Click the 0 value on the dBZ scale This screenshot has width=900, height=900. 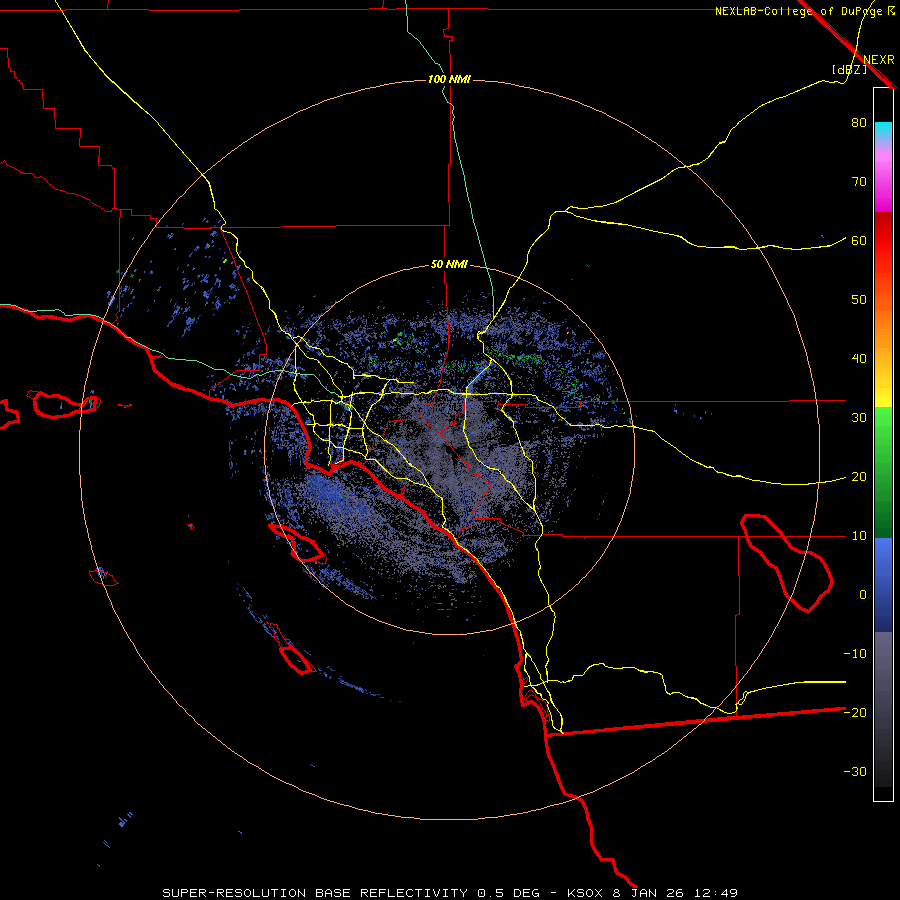863,595
